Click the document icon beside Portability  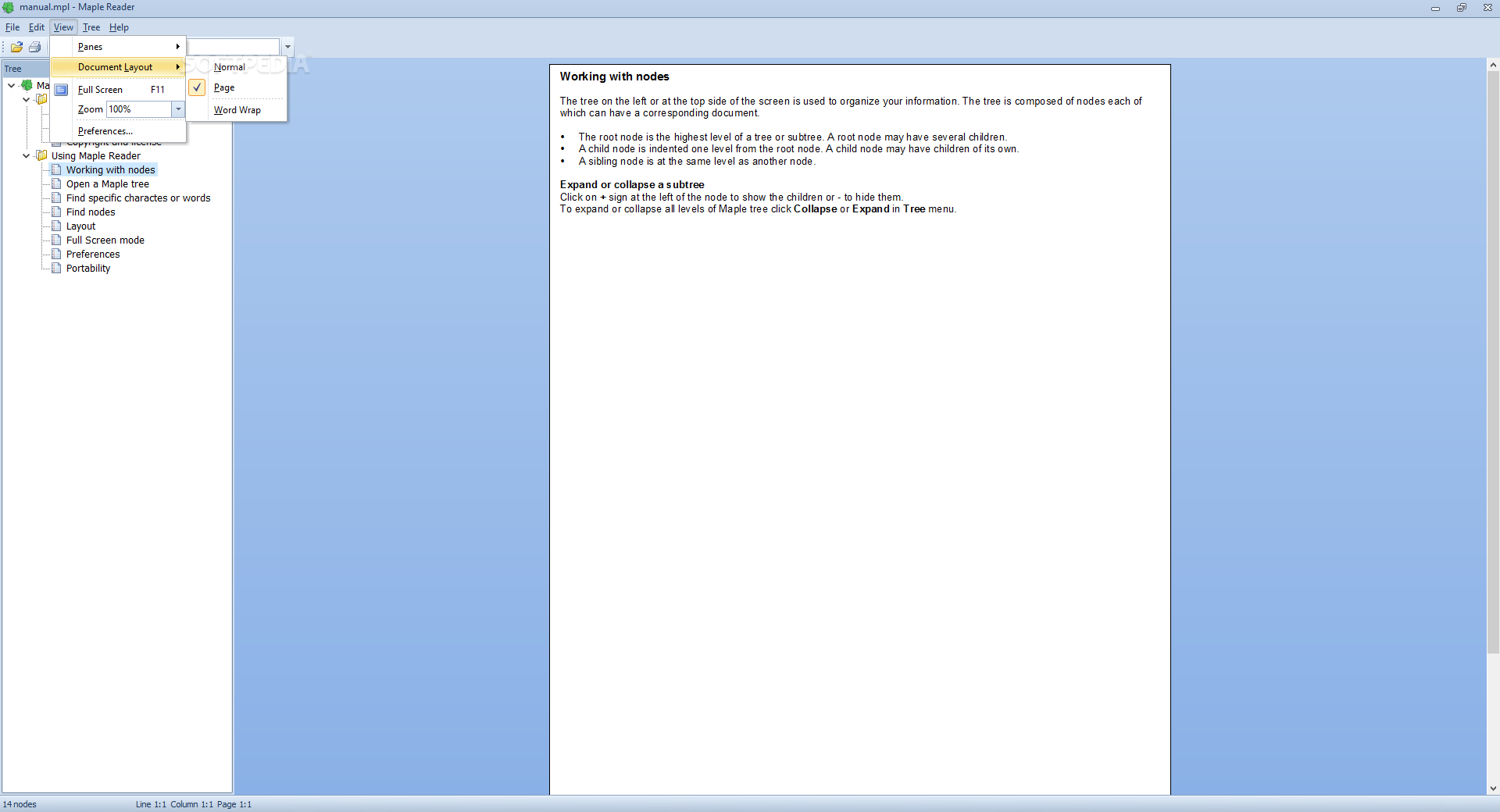tap(56, 268)
